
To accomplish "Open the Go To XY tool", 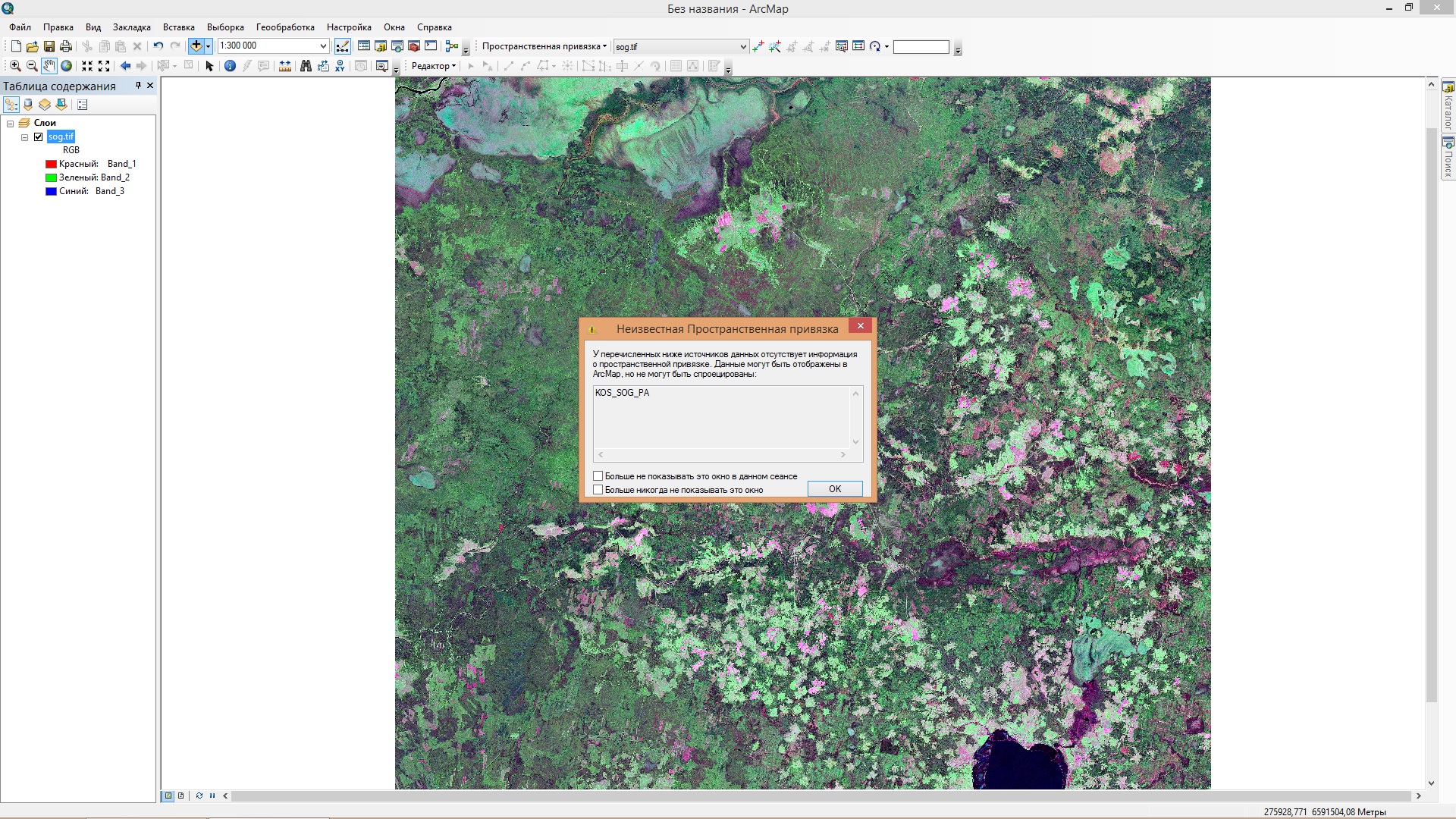I will pos(340,66).
